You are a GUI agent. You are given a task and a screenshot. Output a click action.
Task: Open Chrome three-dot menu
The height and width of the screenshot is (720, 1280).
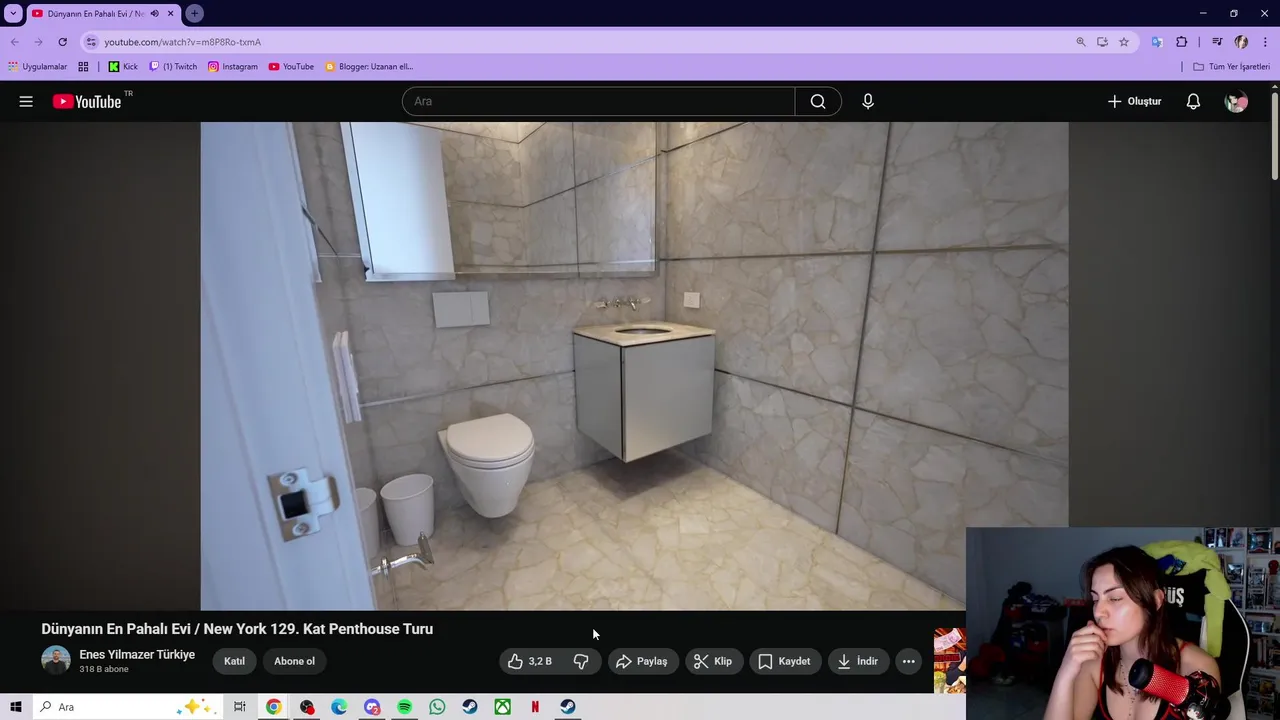click(1265, 42)
